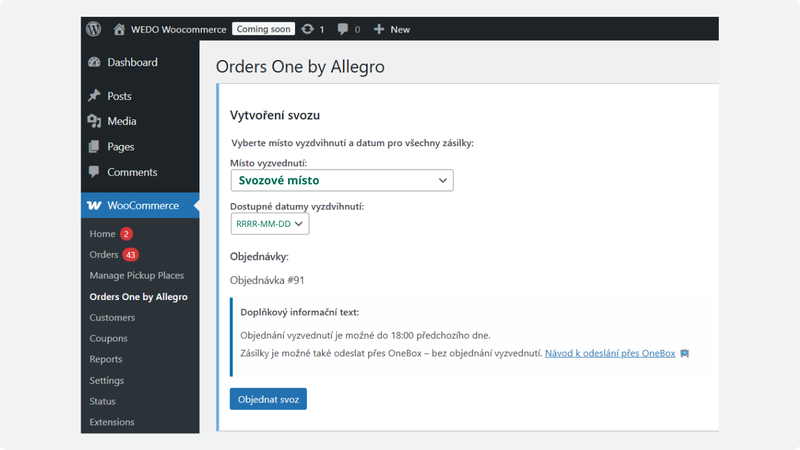
Task: Open WooCommerce Settings submenu
Action: pos(107,380)
